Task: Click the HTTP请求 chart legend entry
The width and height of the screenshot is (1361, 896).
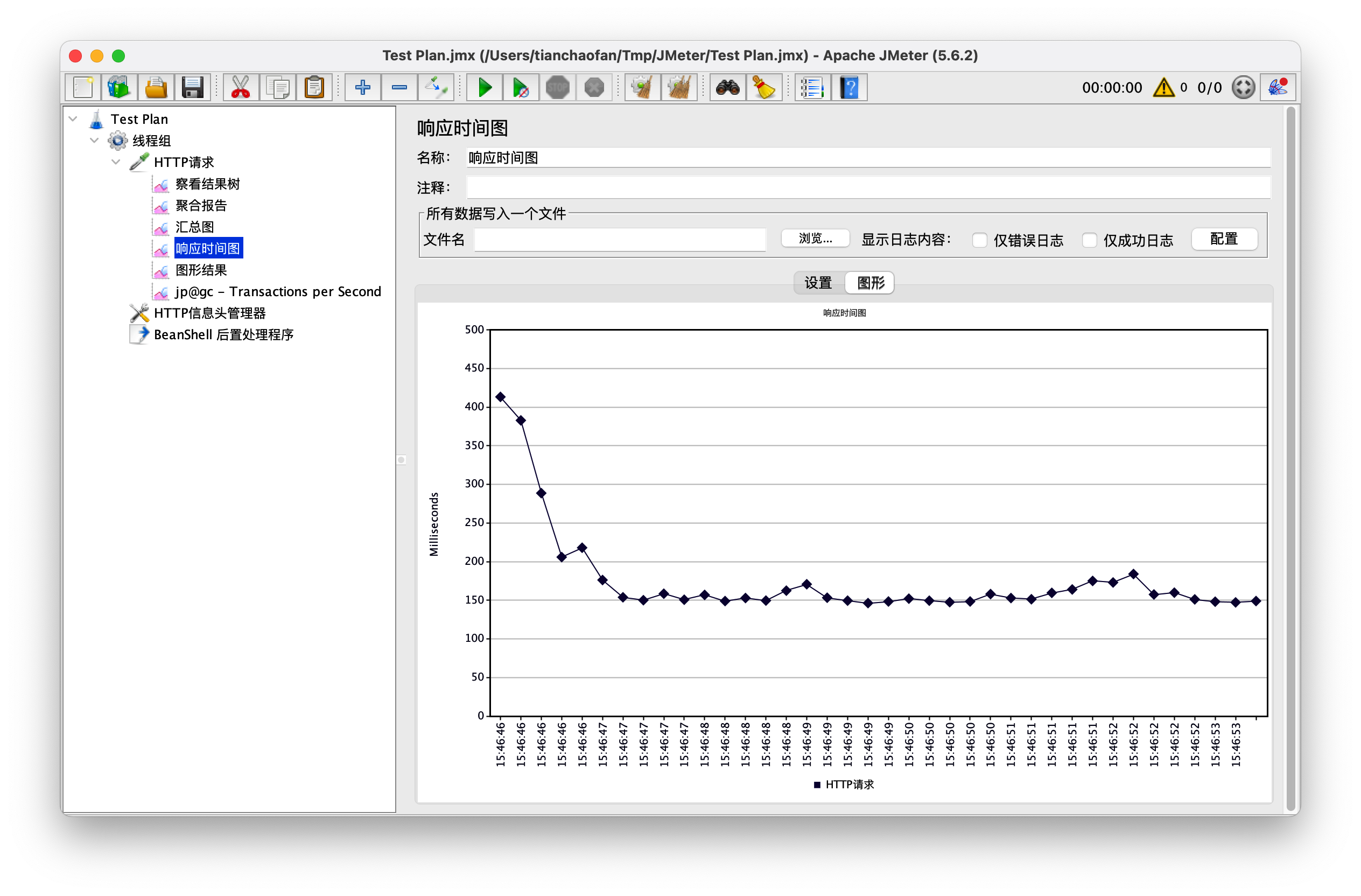Action: 845,785
